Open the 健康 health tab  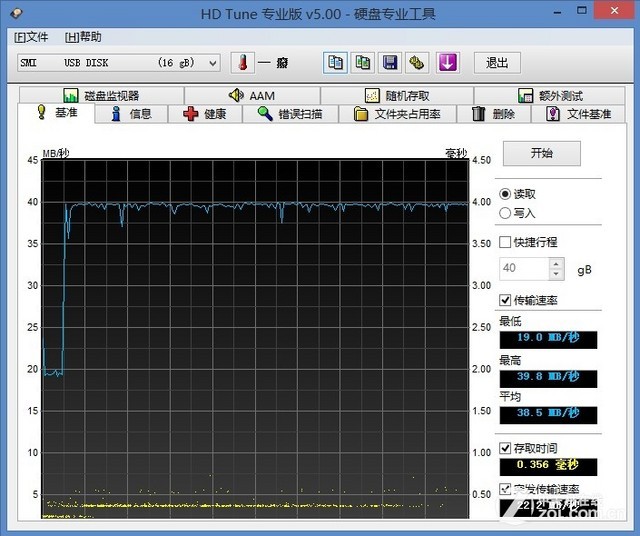coord(205,114)
